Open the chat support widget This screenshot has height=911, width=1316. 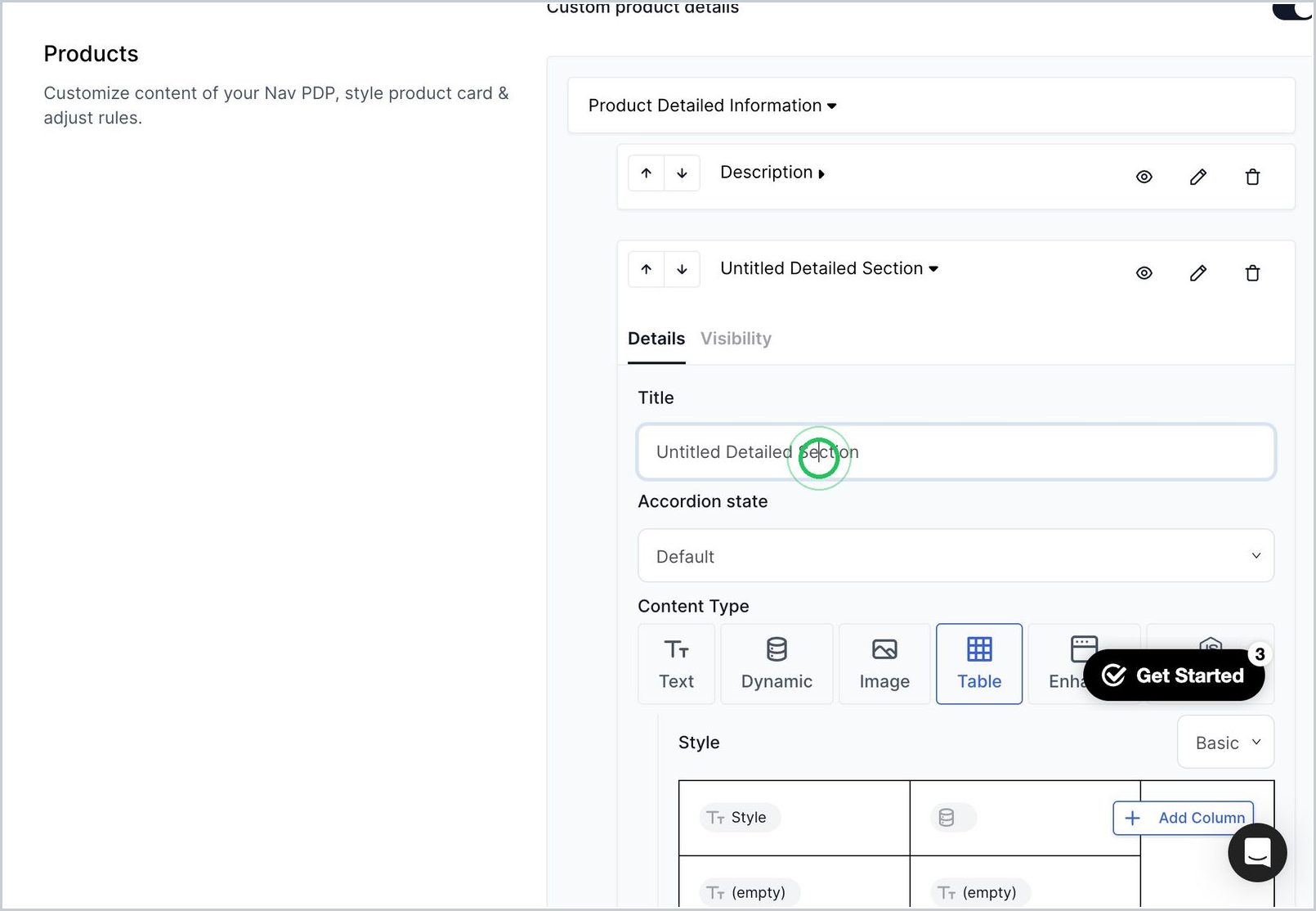tap(1257, 852)
